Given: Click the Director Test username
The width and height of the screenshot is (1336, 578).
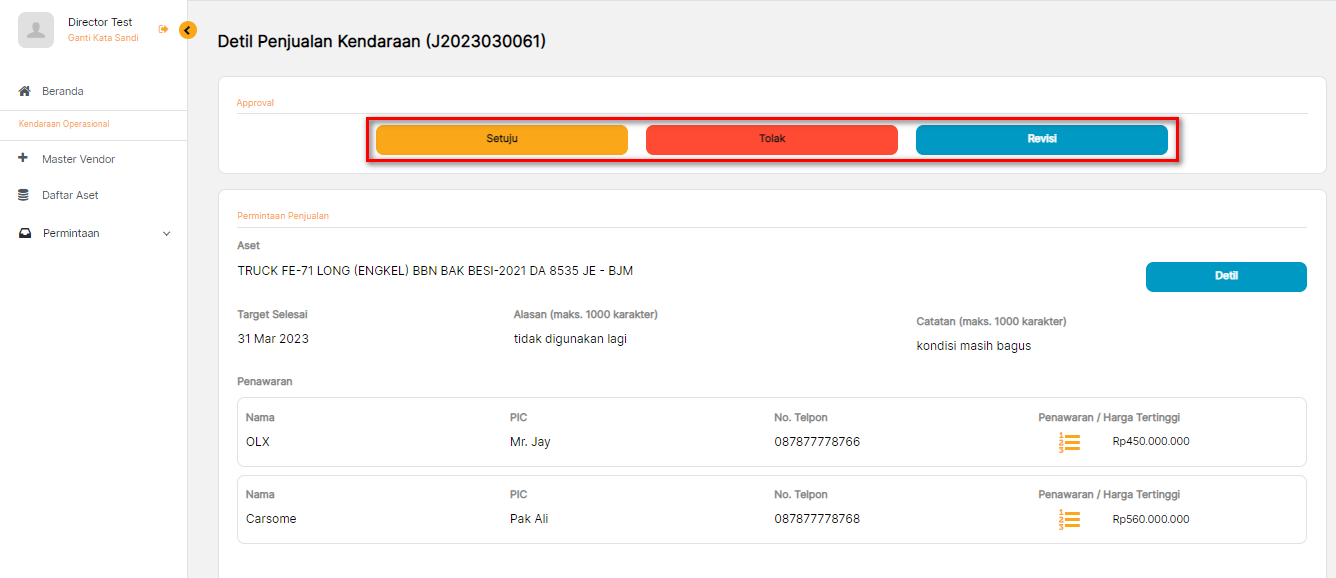Looking at the screenshot, I should click(x=100, y=22).
